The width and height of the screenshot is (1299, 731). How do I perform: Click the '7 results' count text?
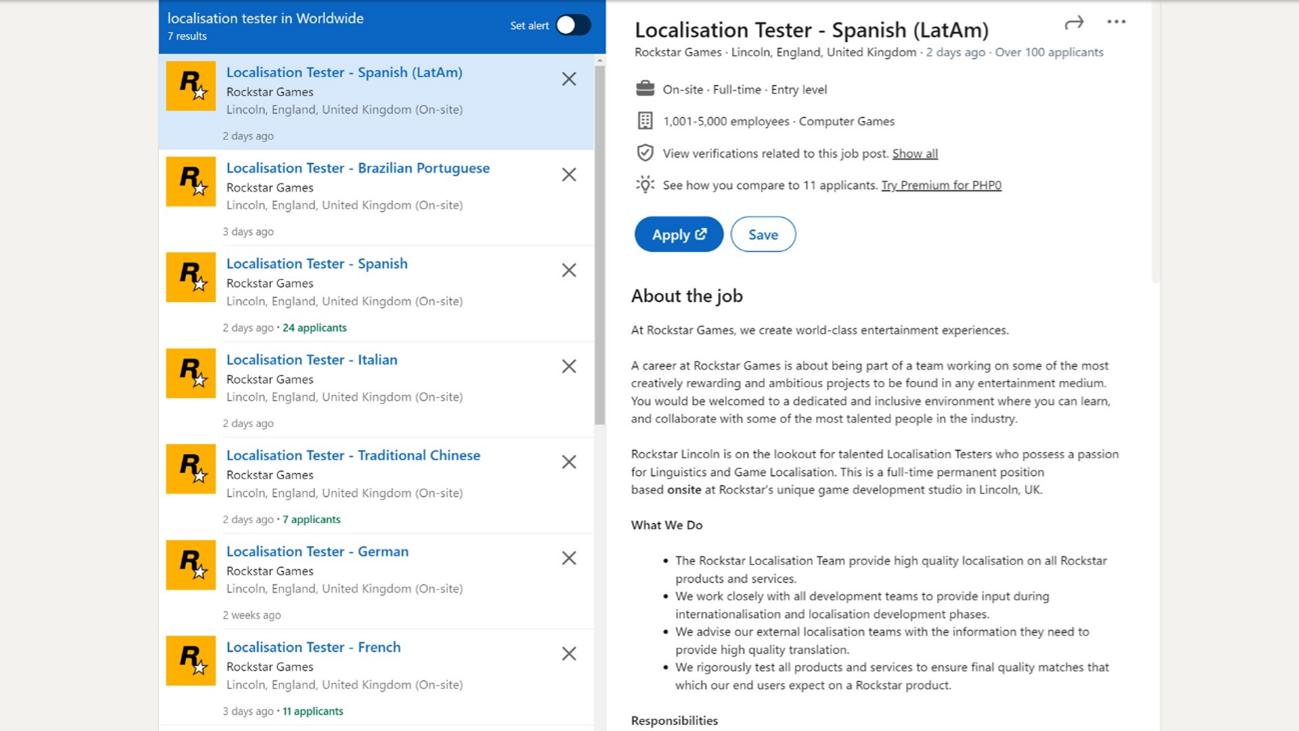click(187, 36)
